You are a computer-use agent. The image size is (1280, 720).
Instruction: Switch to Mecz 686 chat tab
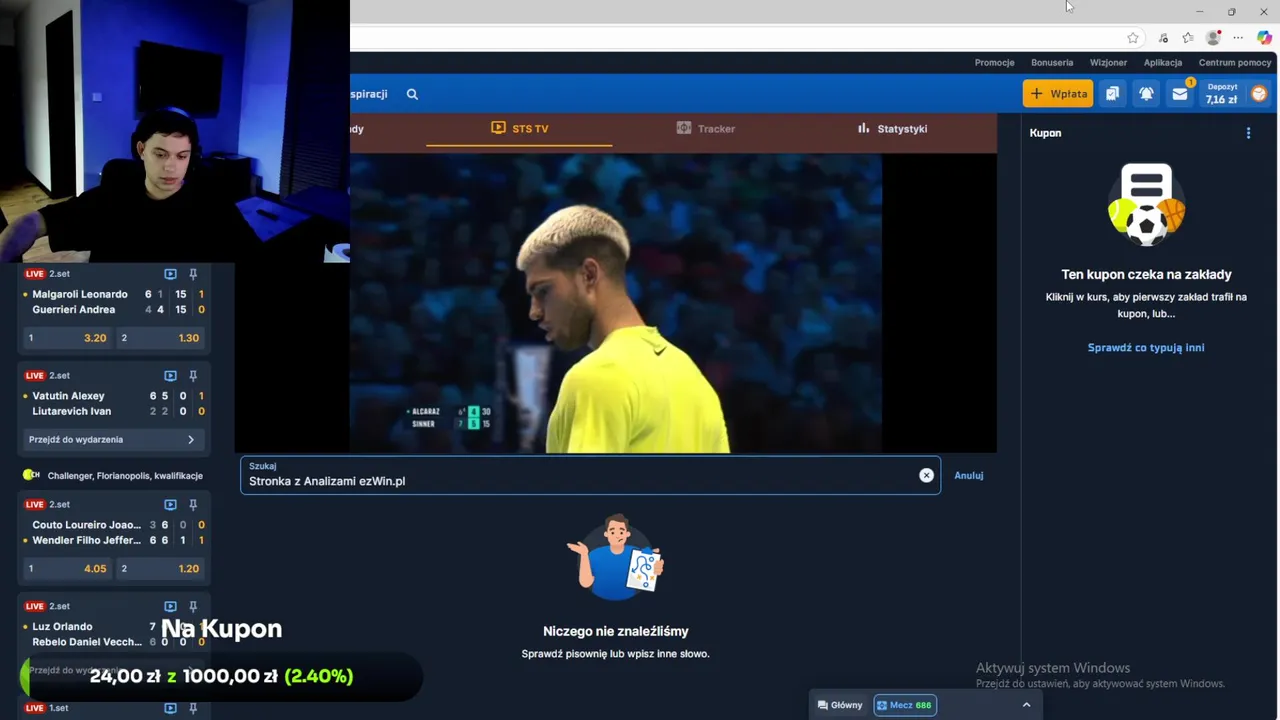click(x=904, y=705)
